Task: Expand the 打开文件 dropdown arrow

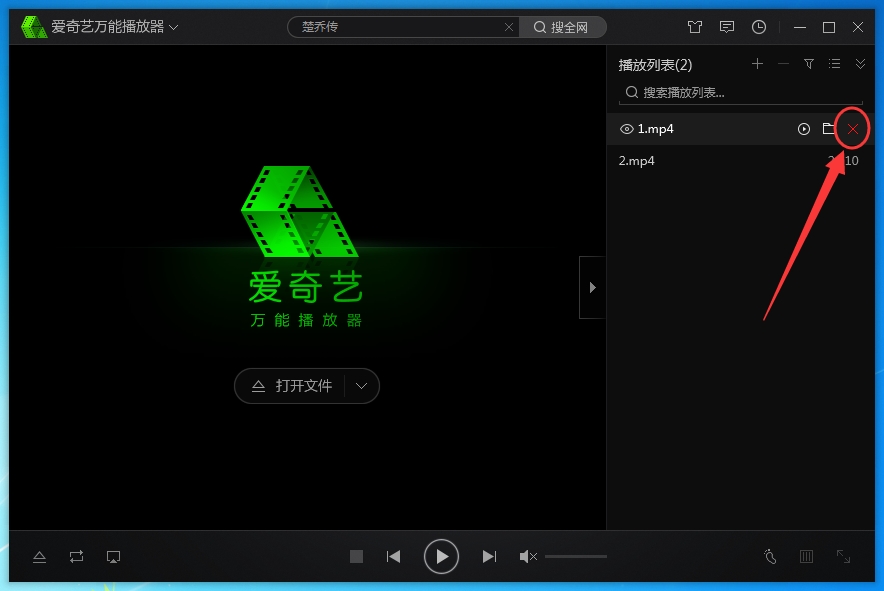Action: pyautogui.click(x=361, y=386)
